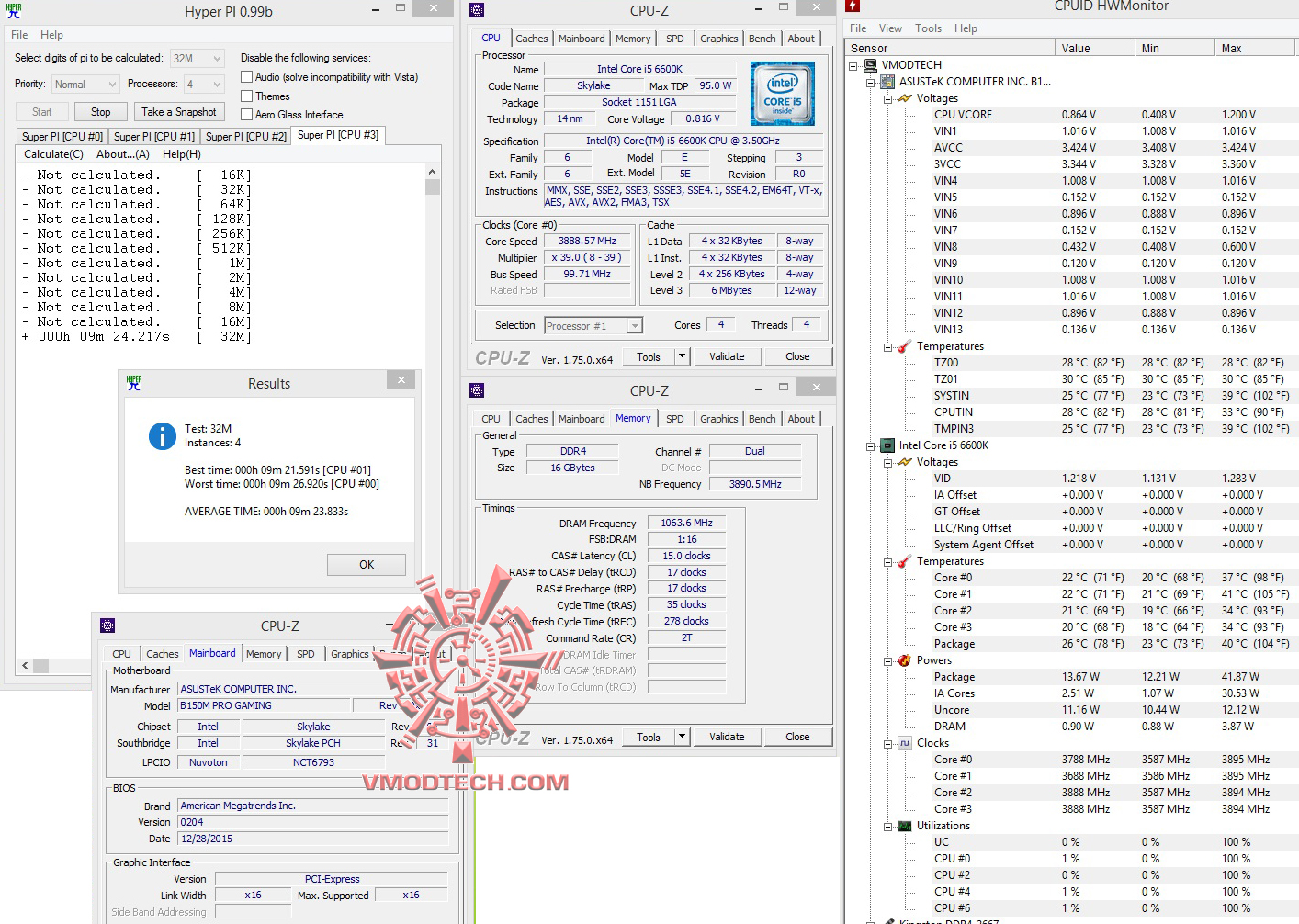Open the File menu in Hyper PI
This screenshot has height=924, width=1299.
19,35
